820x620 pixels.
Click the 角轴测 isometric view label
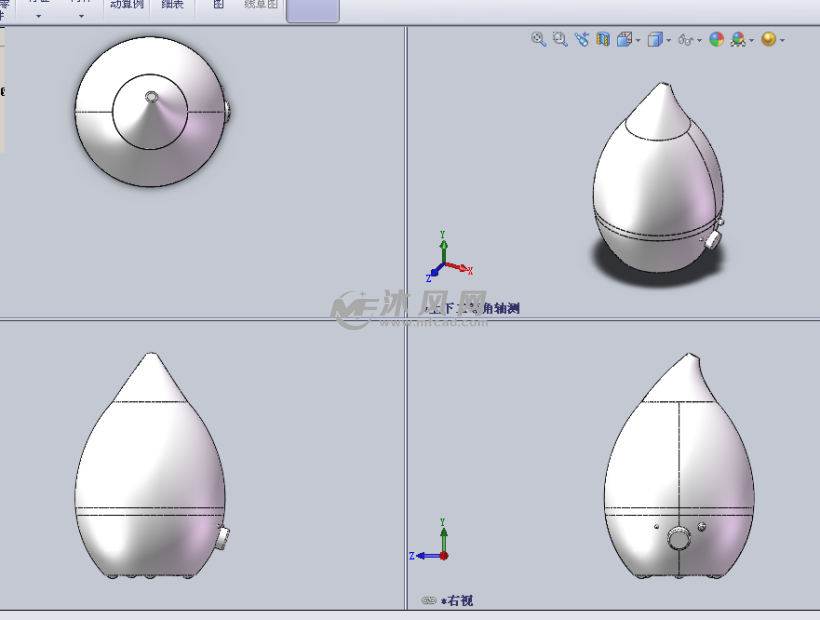(x=499, y=309)
